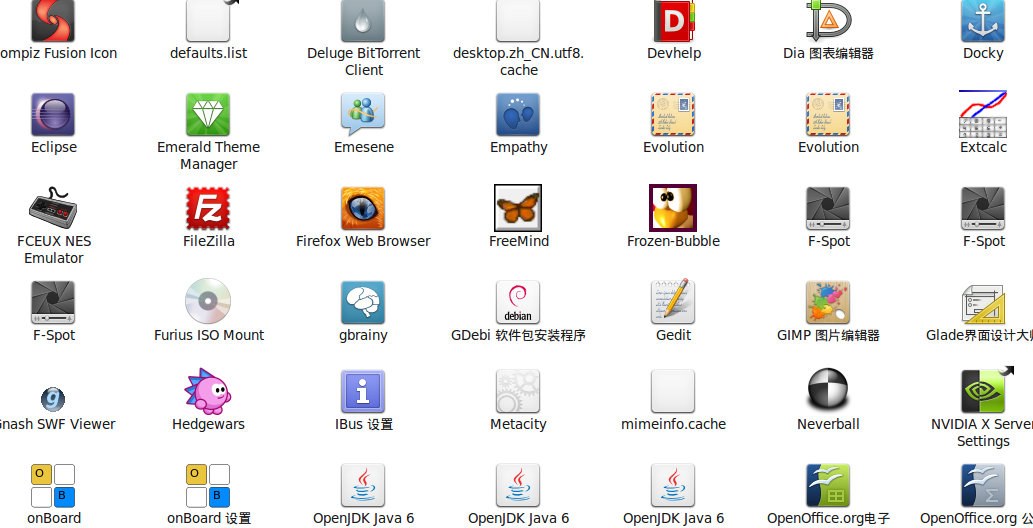Open the Emesene messenger icon

pos(363,115)
